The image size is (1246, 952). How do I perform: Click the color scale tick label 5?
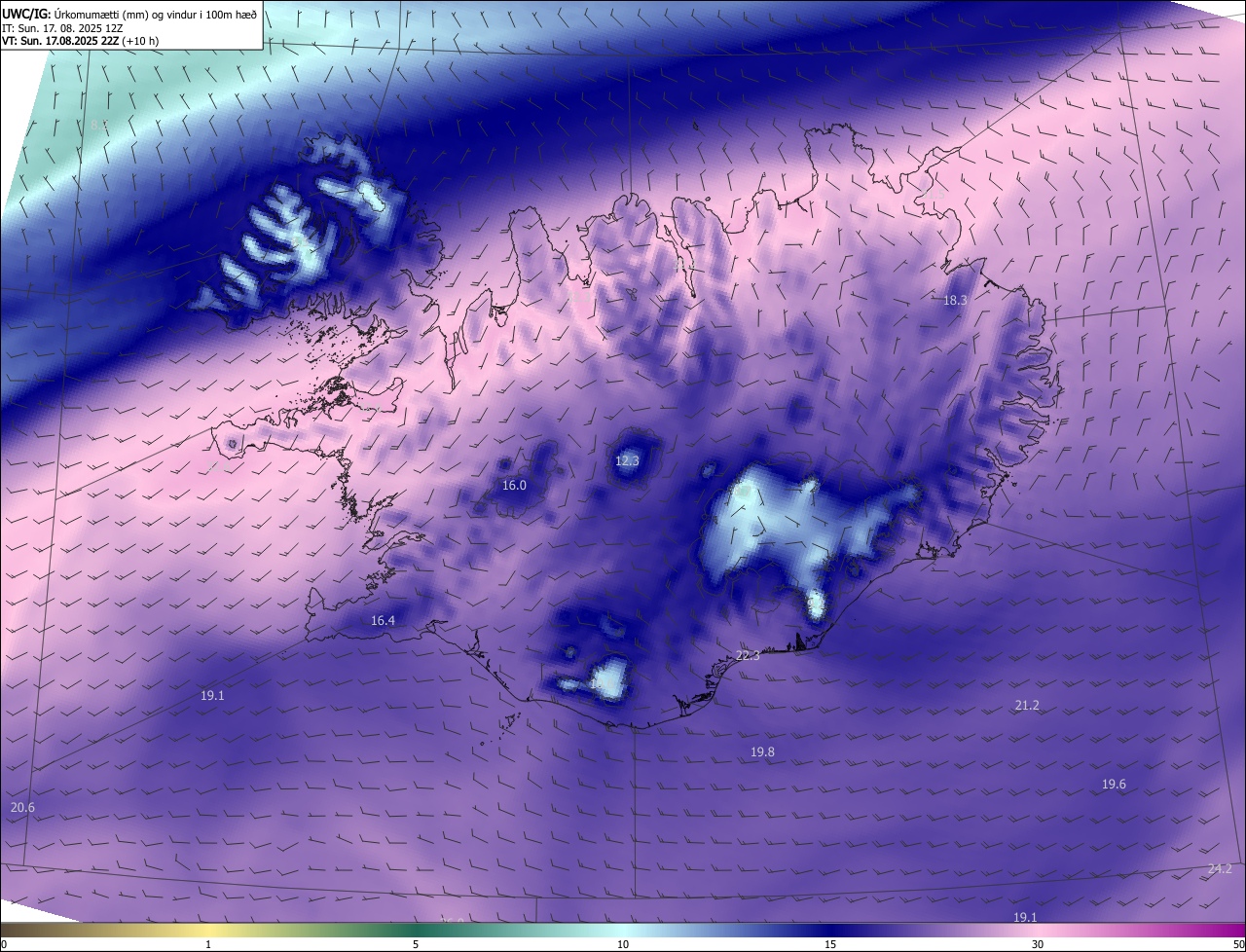pyautogui.click(x=416, y=944)
